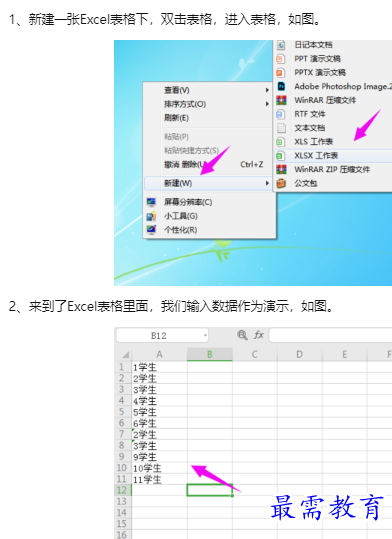Open the name box dropdown arrow

pos(205,336)
